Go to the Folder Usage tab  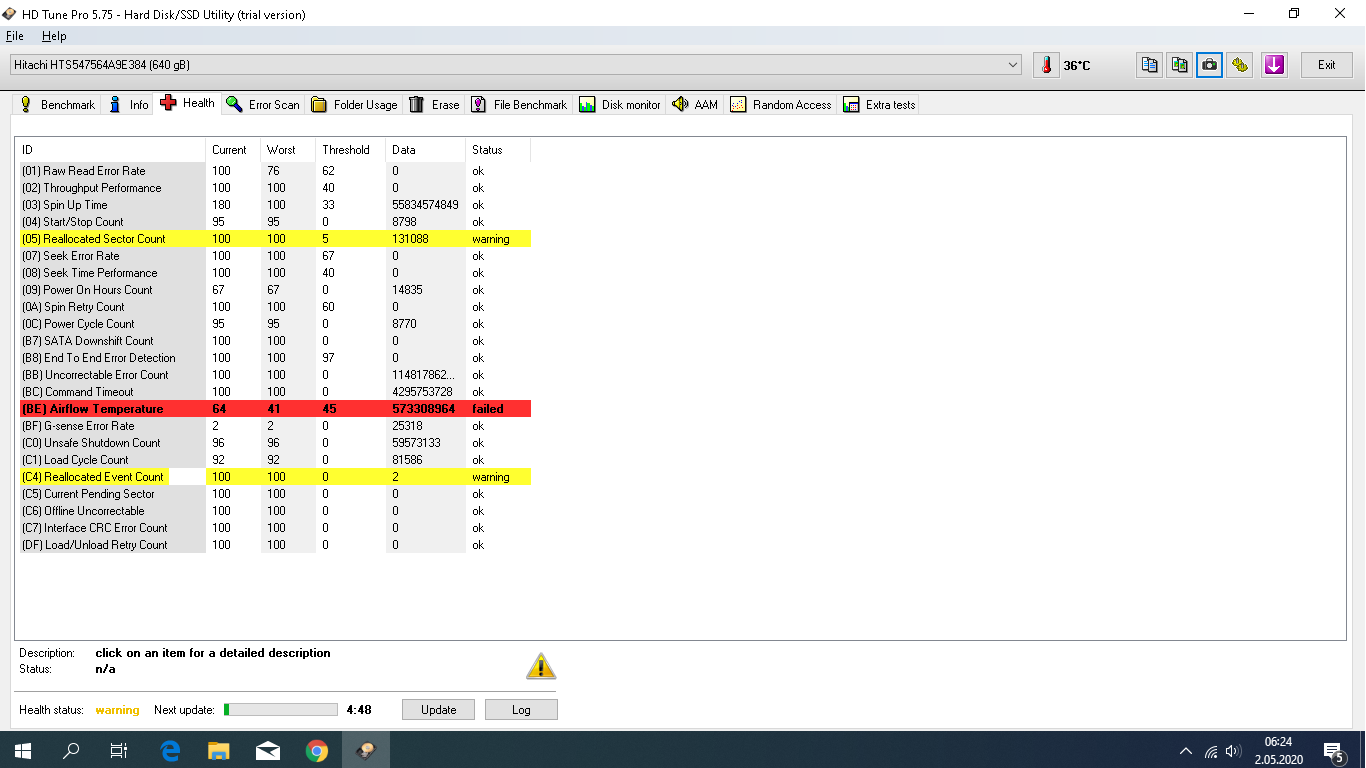coord(354,104)
